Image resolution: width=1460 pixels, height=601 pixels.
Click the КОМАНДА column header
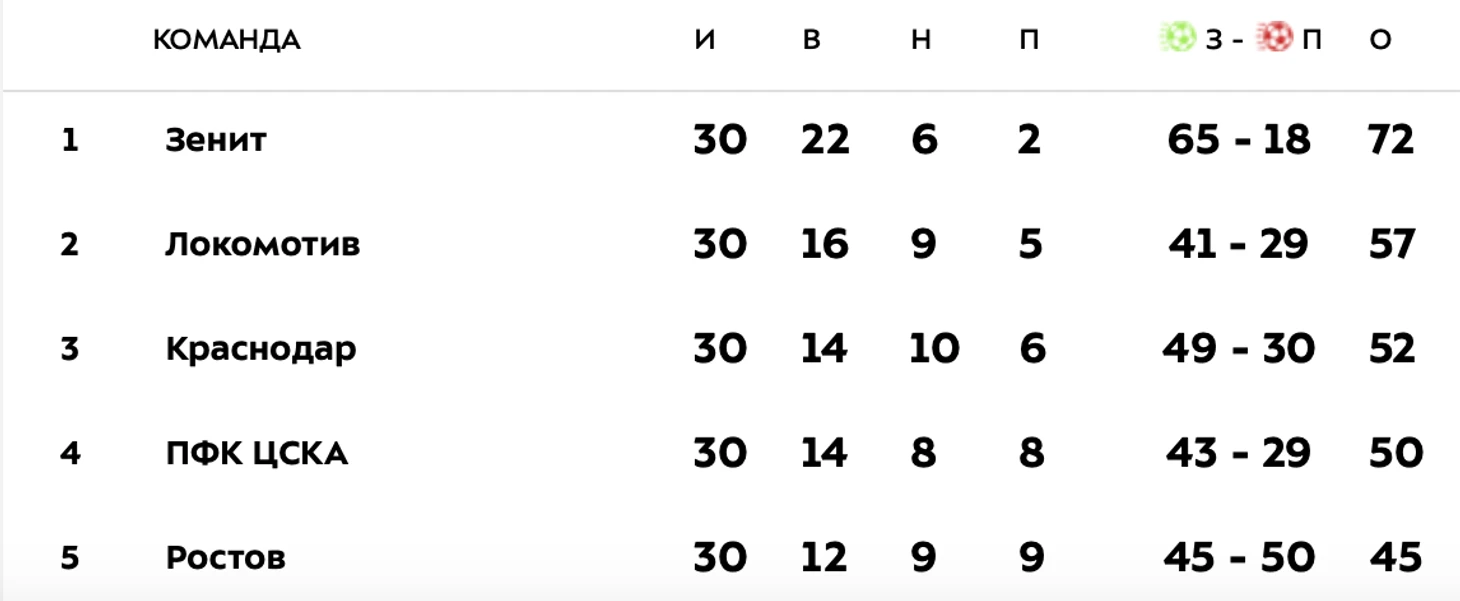(x=227, y=40)
